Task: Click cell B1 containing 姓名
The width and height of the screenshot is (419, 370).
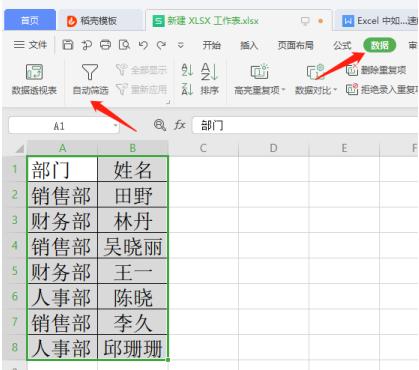Action: tap(133, 169)
